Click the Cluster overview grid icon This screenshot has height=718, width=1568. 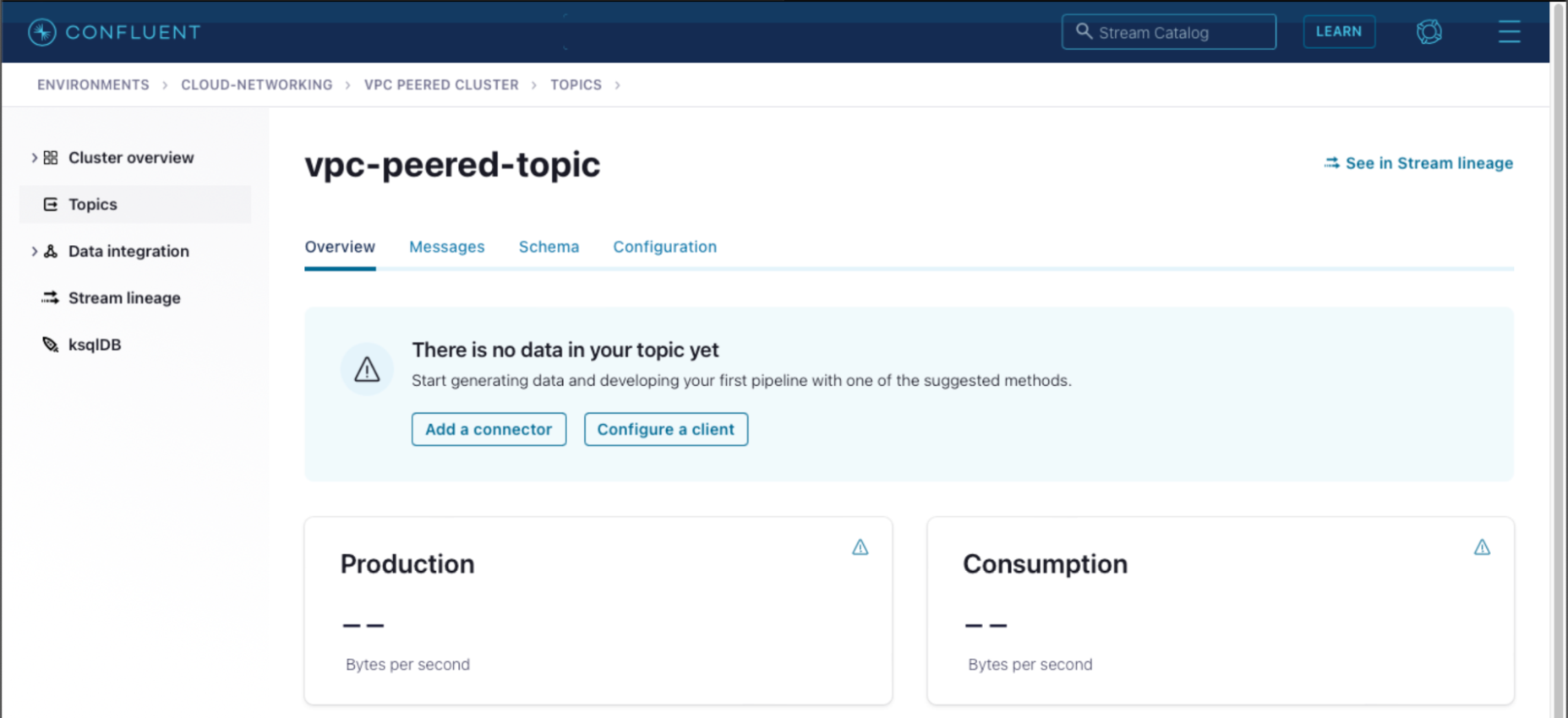51,158
